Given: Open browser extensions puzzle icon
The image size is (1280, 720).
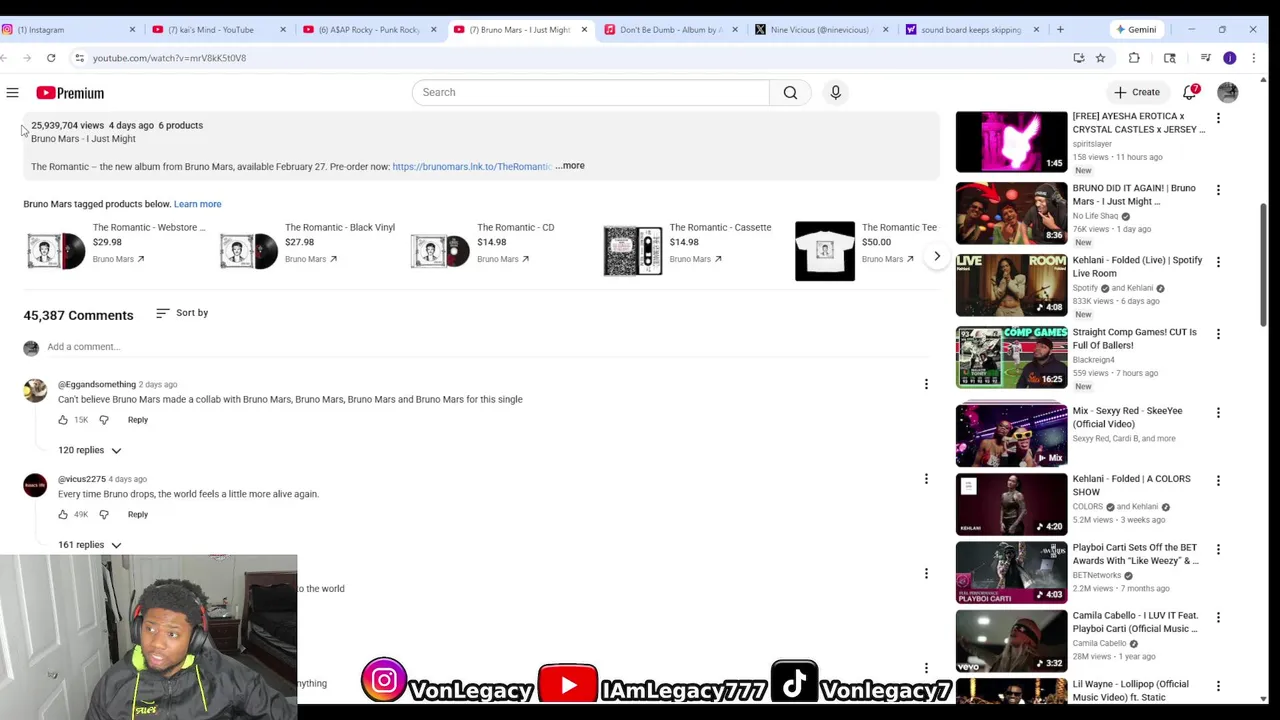Looking at the screenshot, I should [1134, 58].
